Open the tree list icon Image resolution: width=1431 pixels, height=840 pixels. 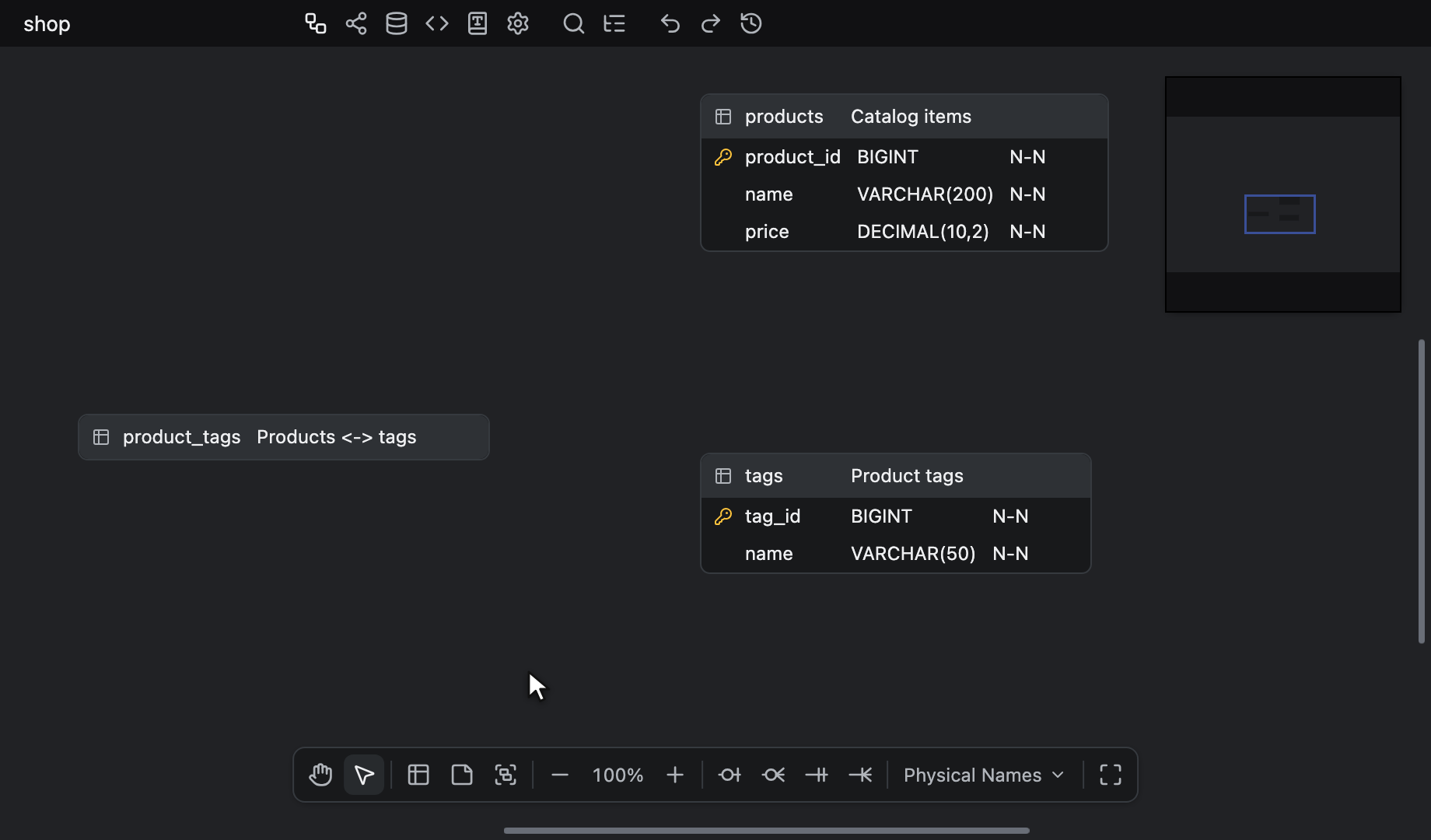614,23
